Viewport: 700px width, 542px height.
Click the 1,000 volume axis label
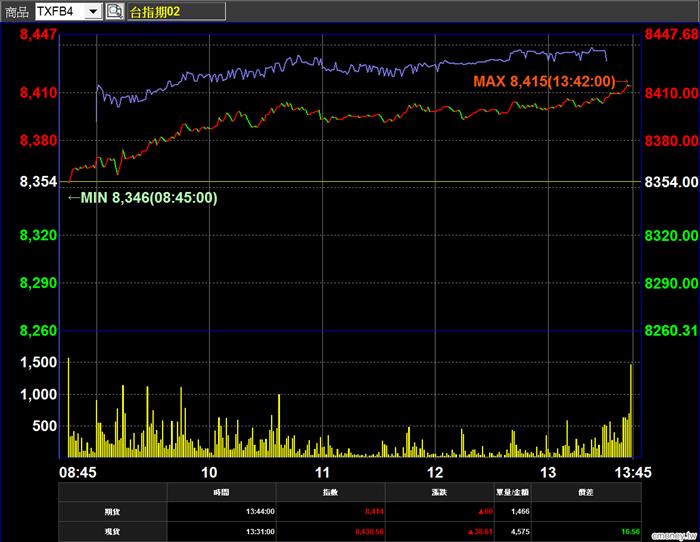coord(38,394)
